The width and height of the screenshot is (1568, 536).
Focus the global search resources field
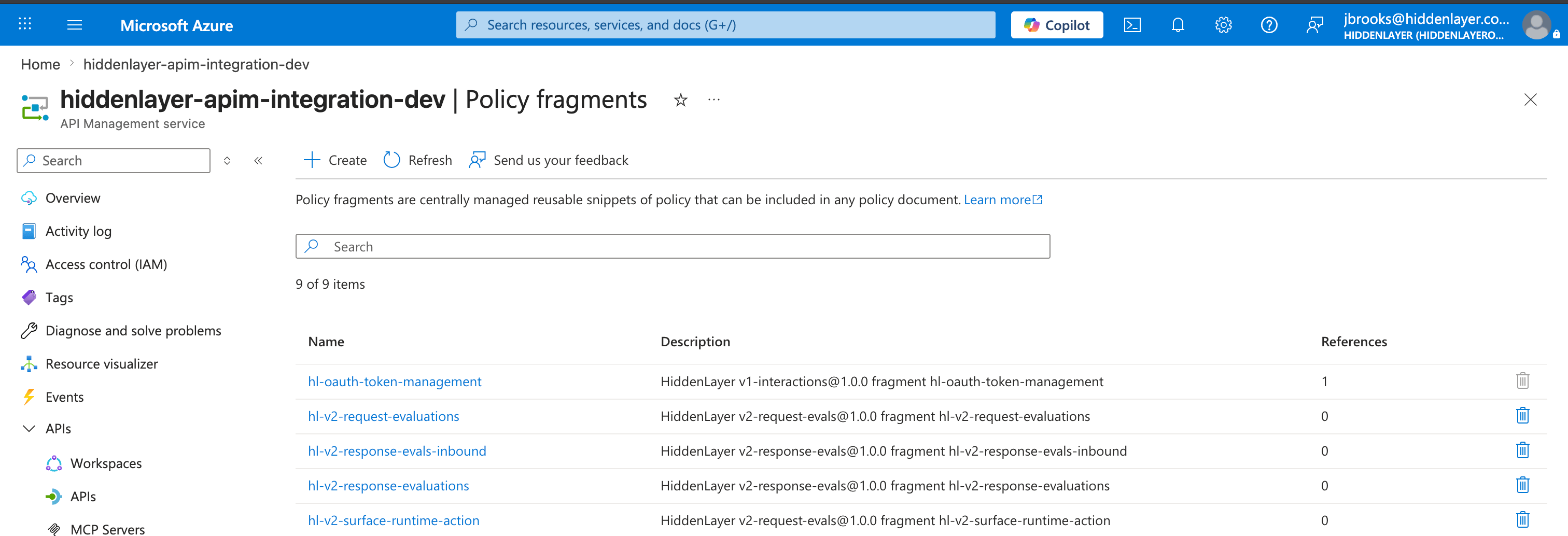[725, 25]
